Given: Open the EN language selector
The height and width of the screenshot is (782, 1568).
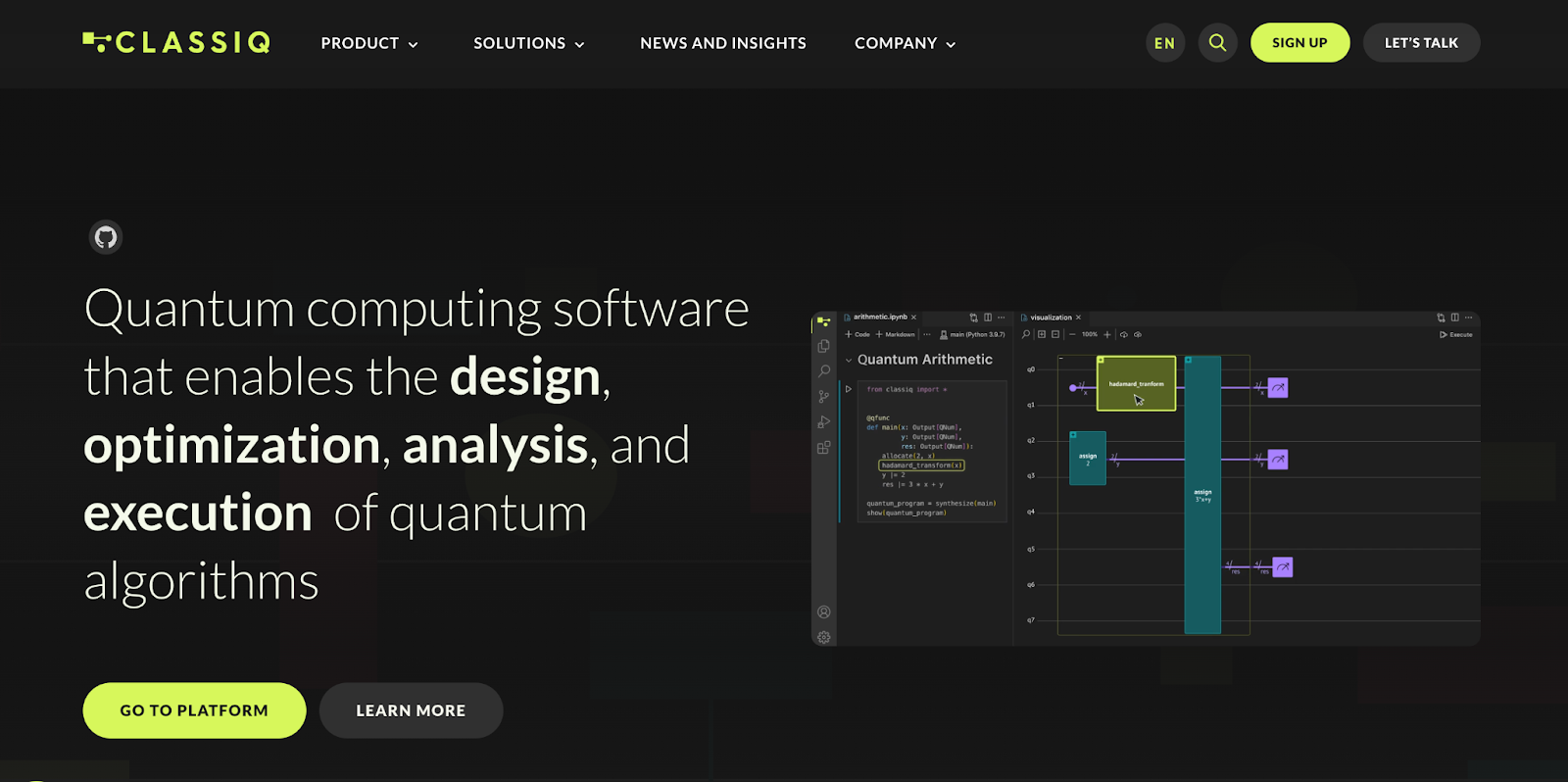Looking at the screenshot, I should click(1165, 43).
